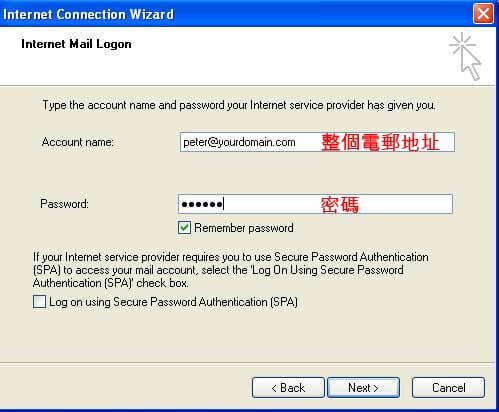The height and width of the screenshot is (412, 499).
Task: Click the Internet Connection Wizard title bar
Action: coord(233,14)
